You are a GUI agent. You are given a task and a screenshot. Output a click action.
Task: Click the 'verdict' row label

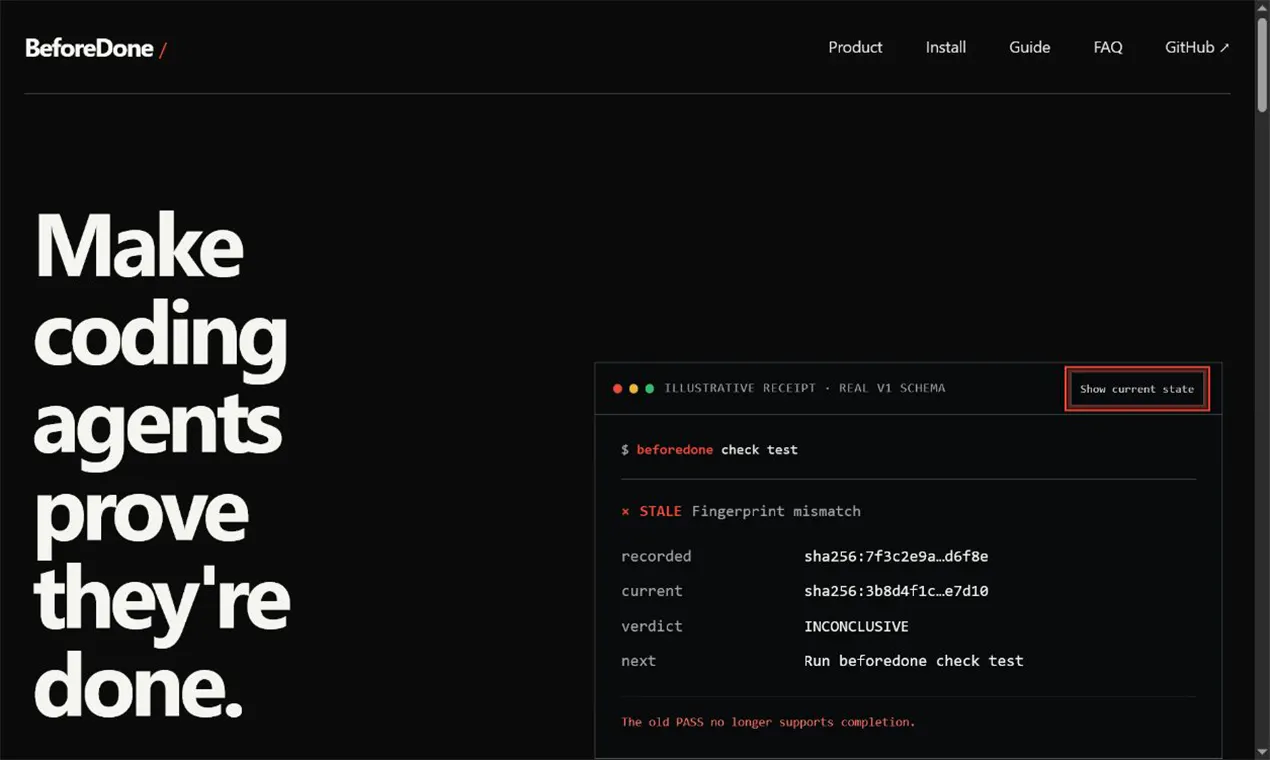(652, 626)
